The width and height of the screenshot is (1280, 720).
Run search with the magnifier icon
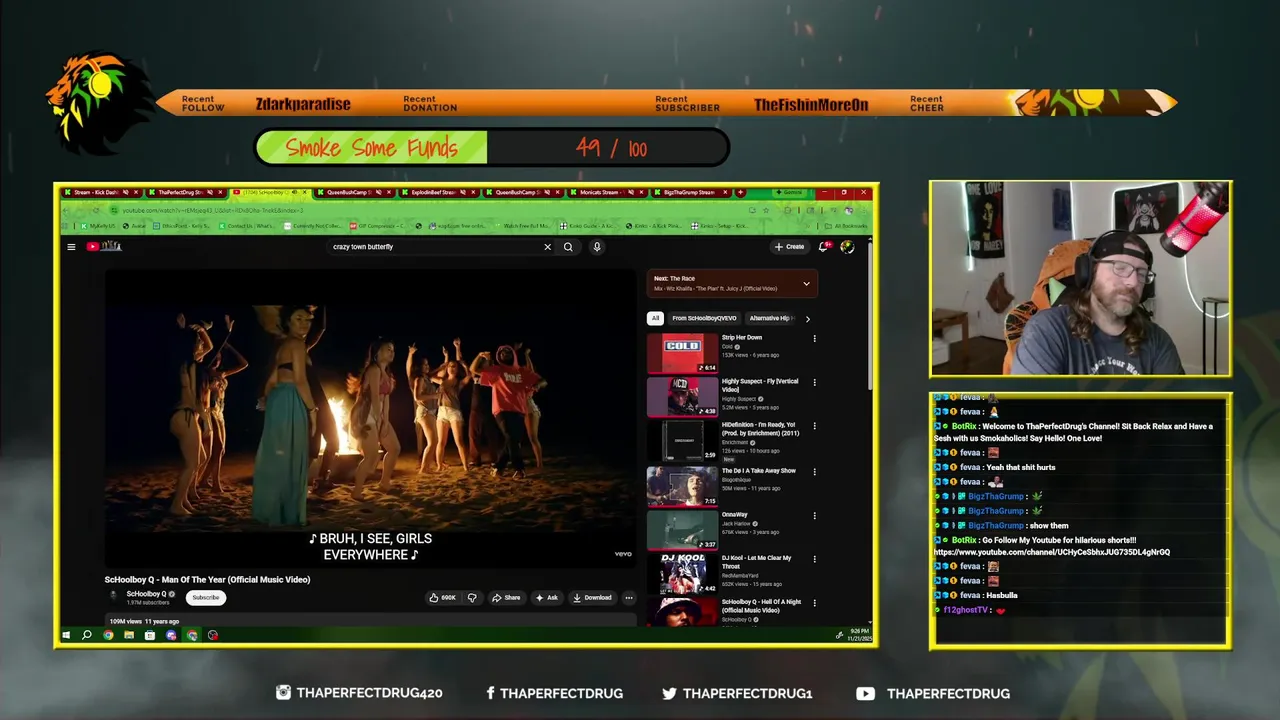[568, 247]
